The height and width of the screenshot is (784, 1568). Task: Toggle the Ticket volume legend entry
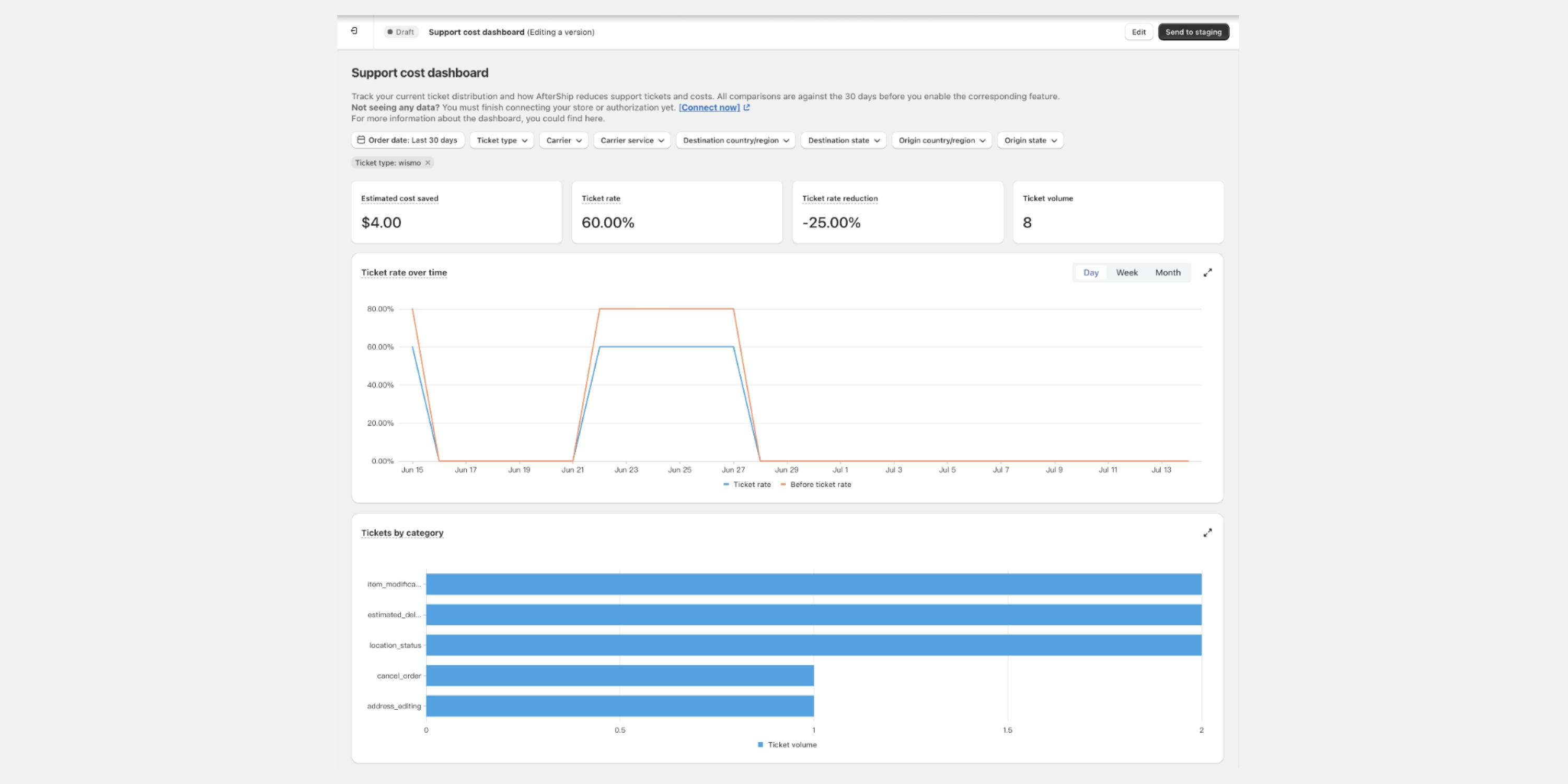[787, 744]
